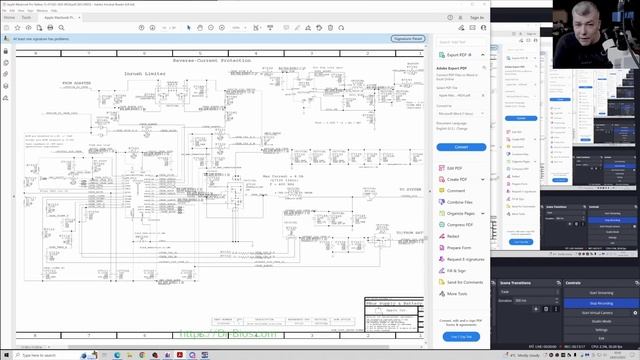Open the notifications bell in Acrobat
Image resolution: width=640 pixels, height=360 pixels.
(x=460, y=18)
